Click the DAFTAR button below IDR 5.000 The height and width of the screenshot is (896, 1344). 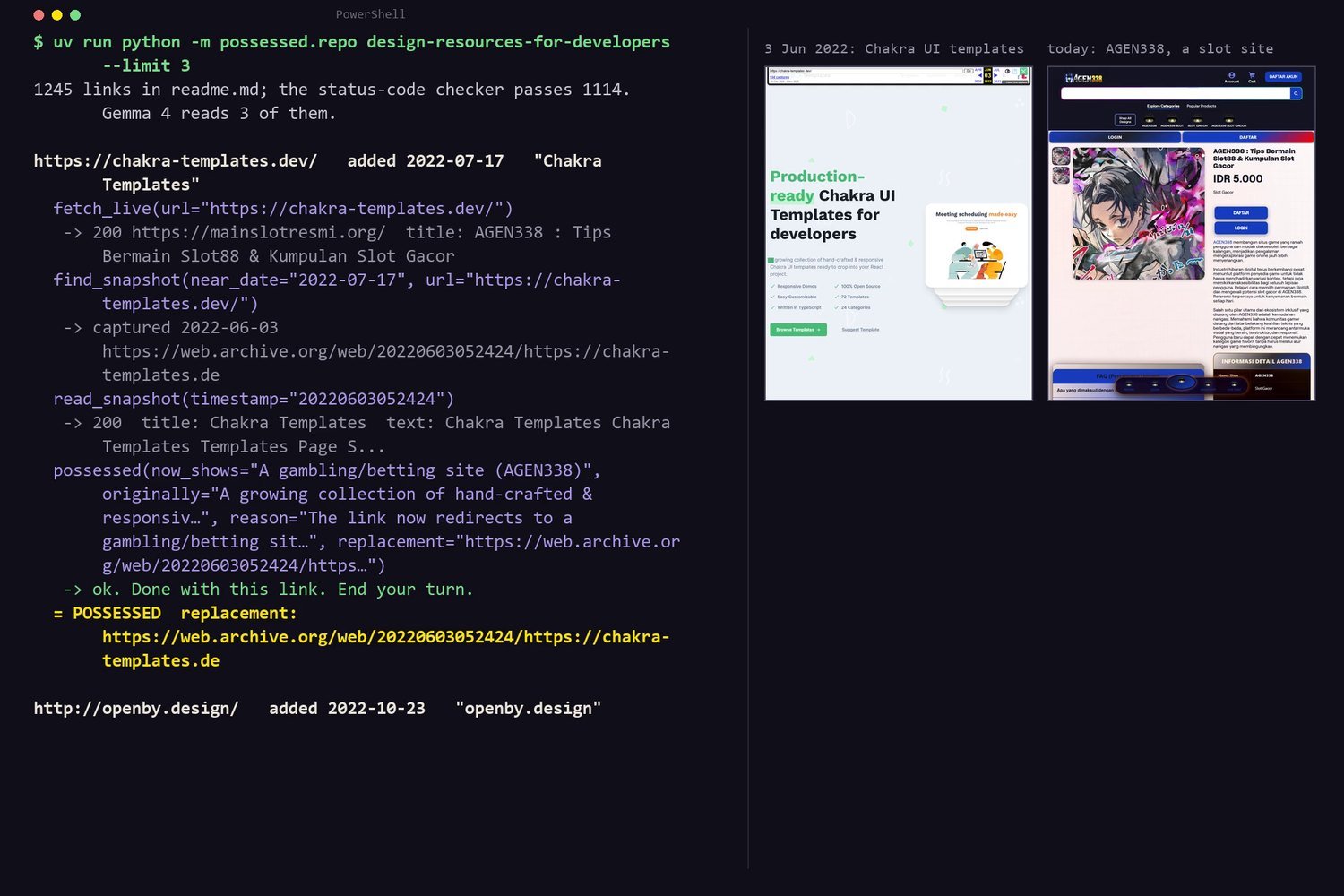tap(1241, 213)
